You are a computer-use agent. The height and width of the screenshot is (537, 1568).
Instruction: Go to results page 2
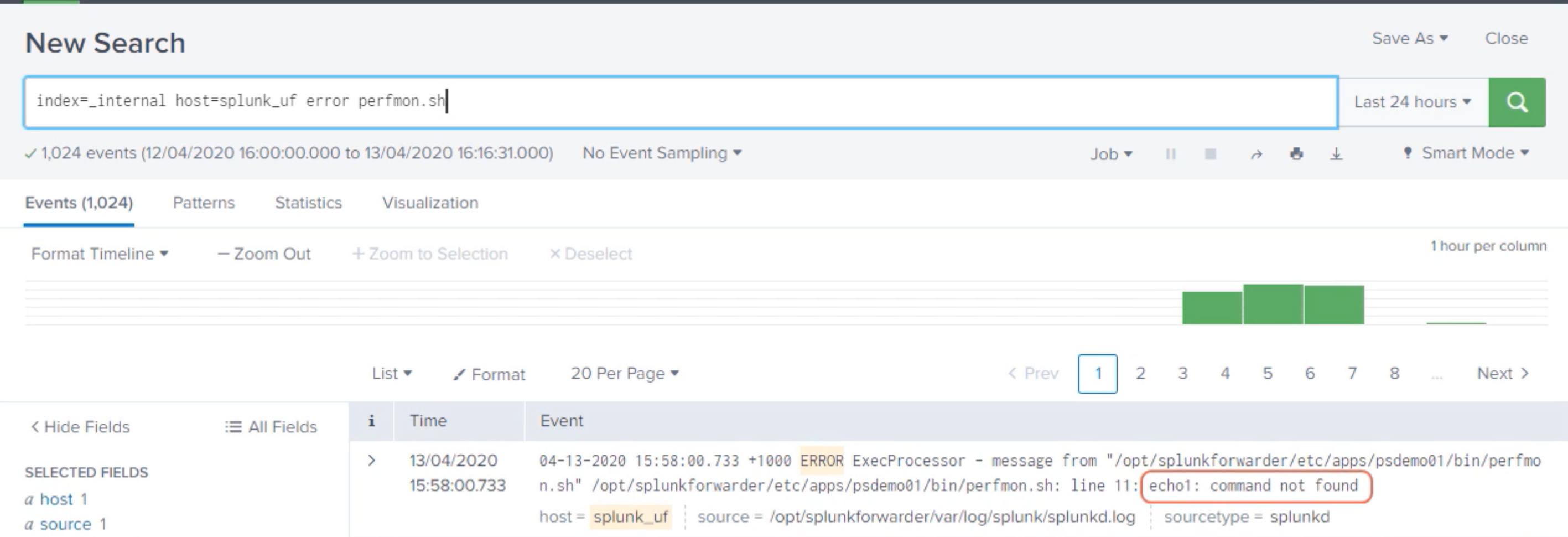click(x=1140, y=373)
